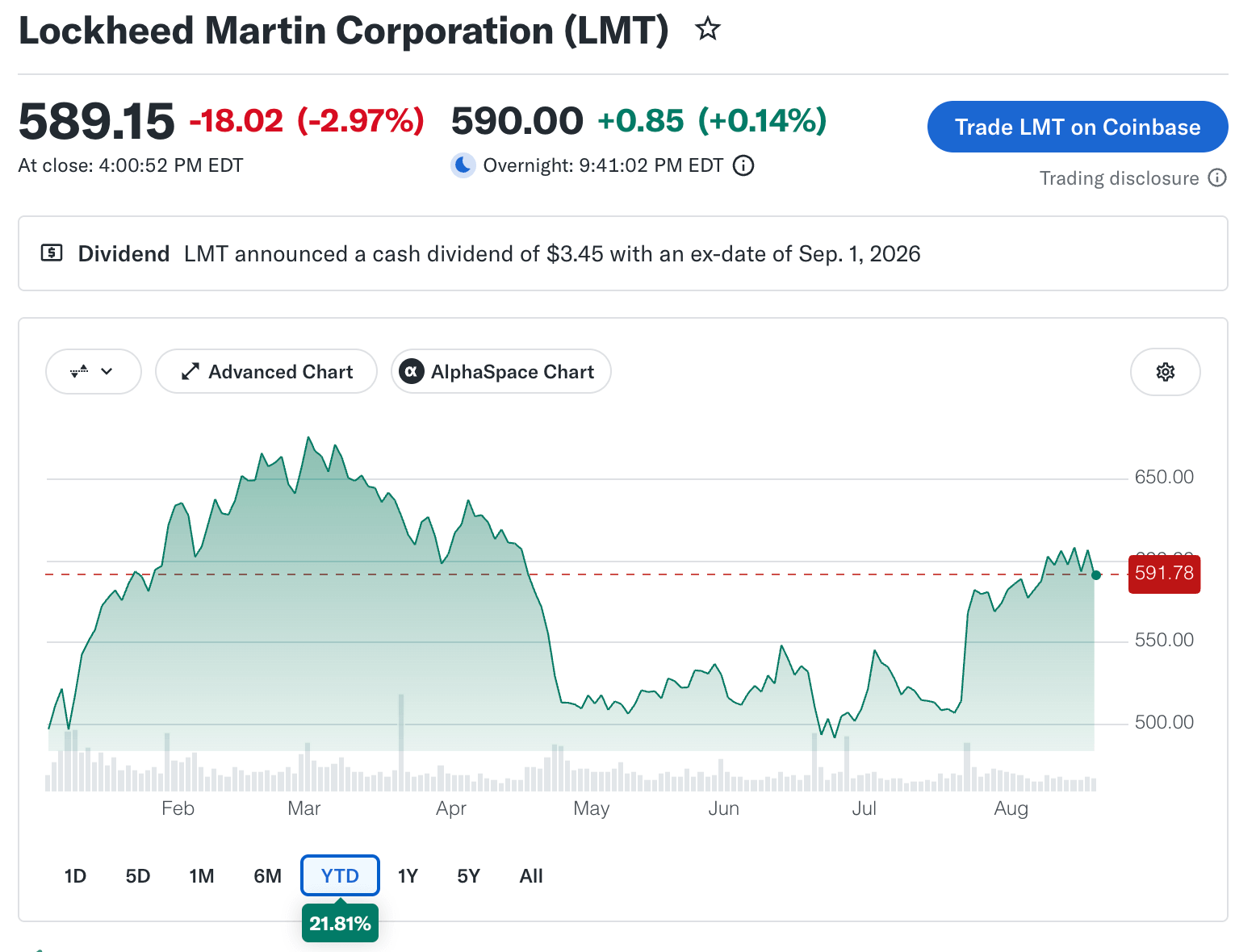
Task: Open overnight price info icon
Action: click(743, 165)
